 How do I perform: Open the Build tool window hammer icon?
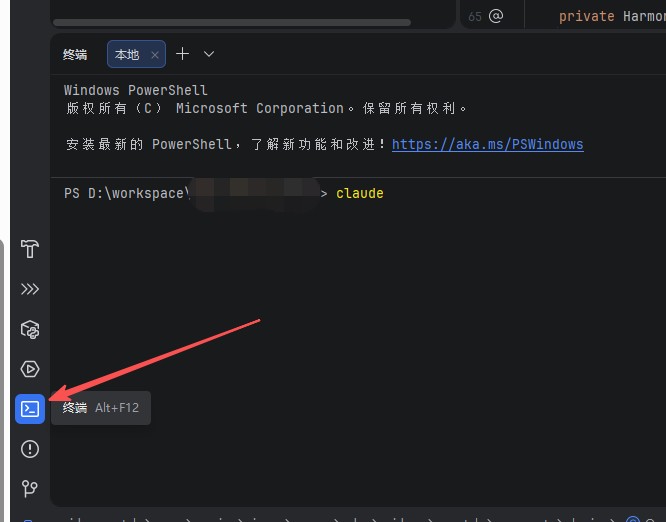30,249
